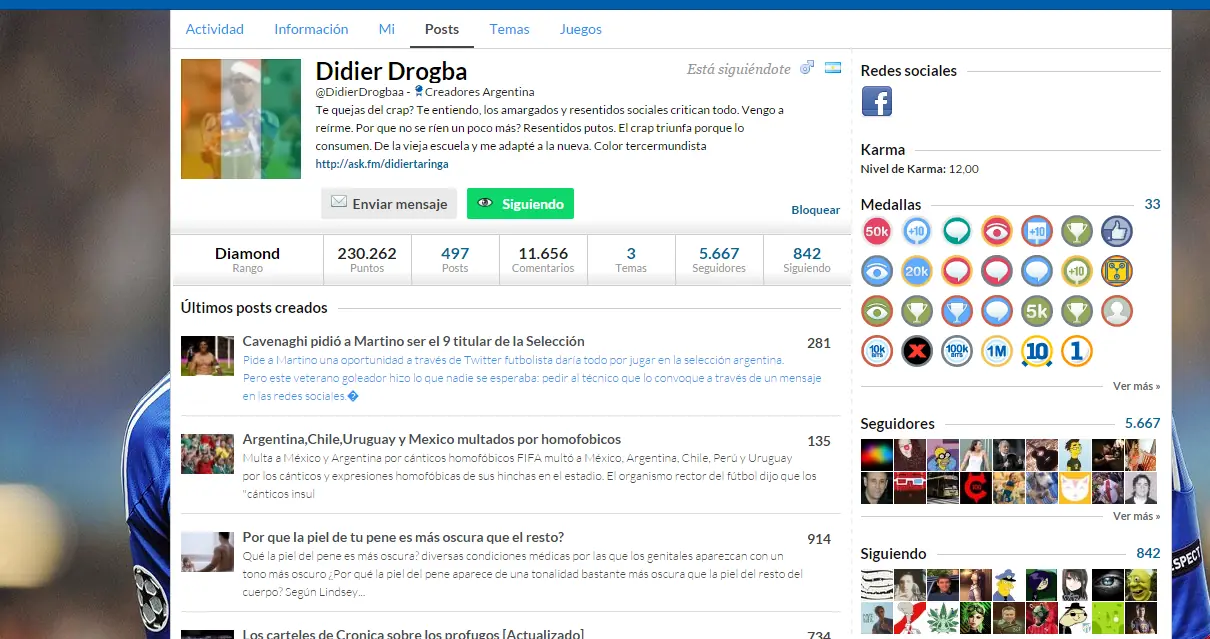Click the Enviar mensaje button
The width and height of the screenshot is (1210, 639).
(x=389, y=203)
